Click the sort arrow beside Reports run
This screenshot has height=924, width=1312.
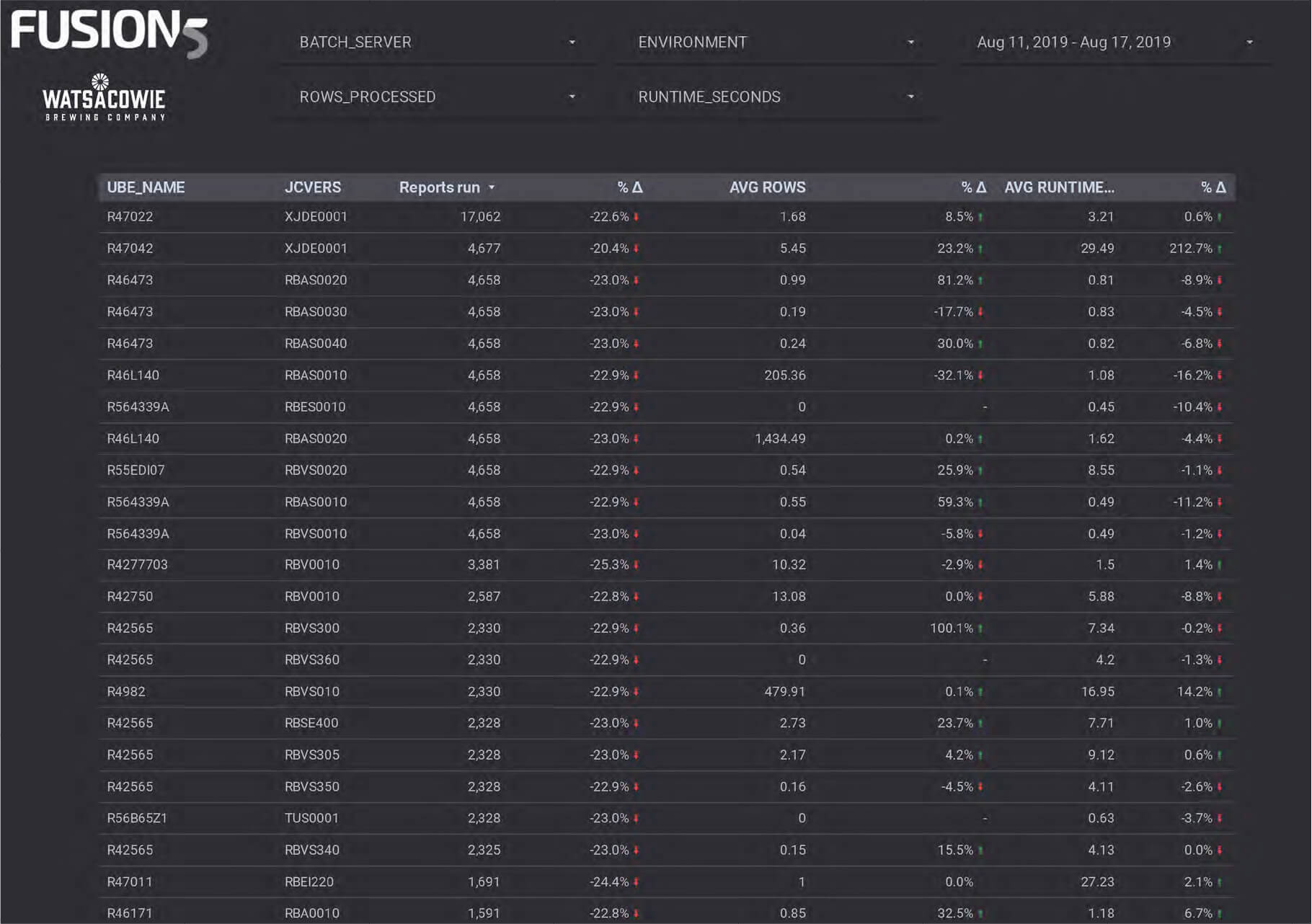coord(492,188)
